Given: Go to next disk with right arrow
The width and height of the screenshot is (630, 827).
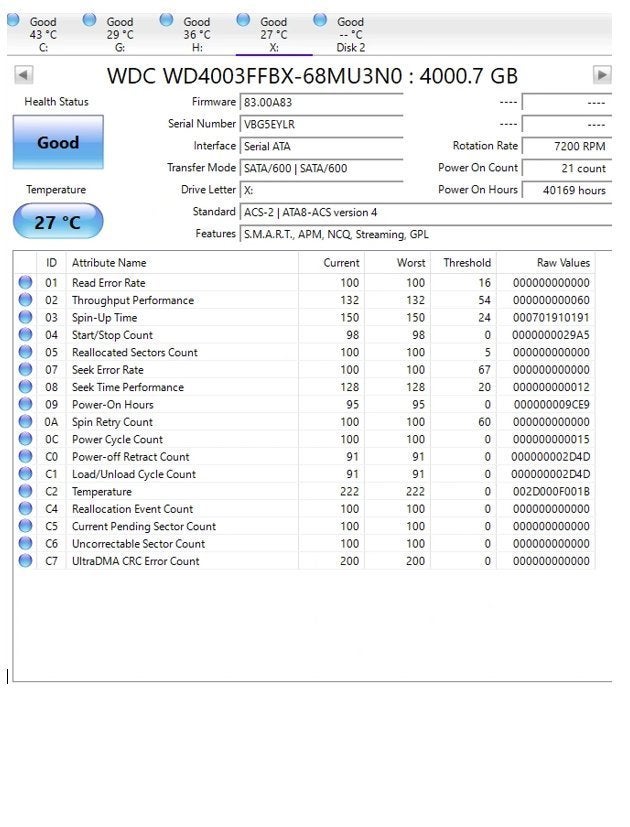Looking at the screenshot, I should (602, 74).
